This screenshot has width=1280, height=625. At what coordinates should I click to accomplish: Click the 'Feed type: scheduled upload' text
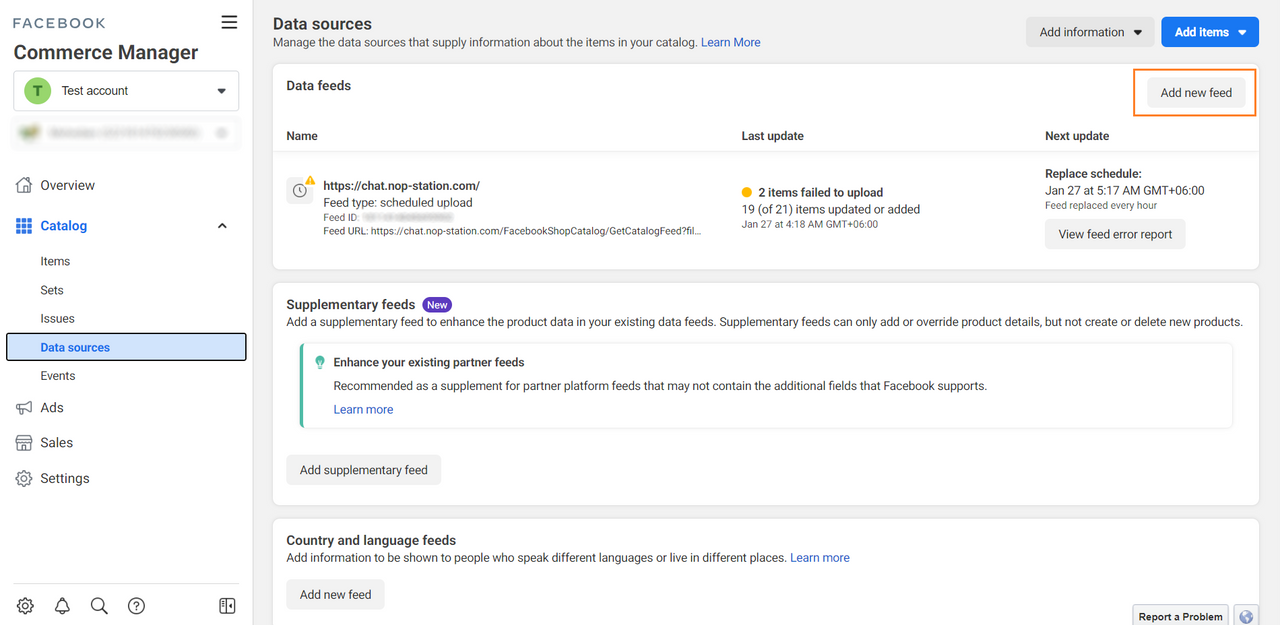(x=398, y=203)
